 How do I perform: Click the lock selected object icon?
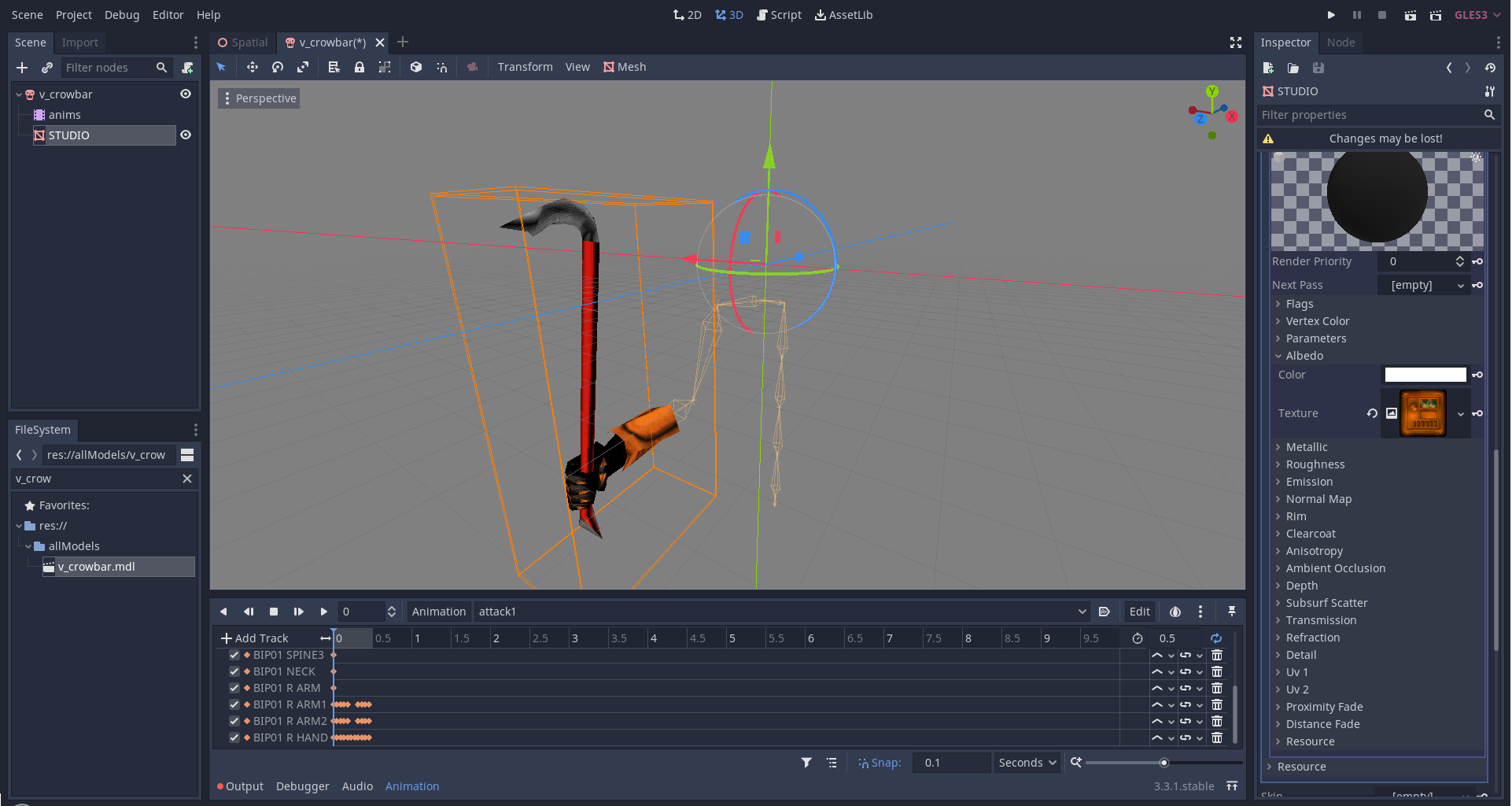click(x=360, y=67)
